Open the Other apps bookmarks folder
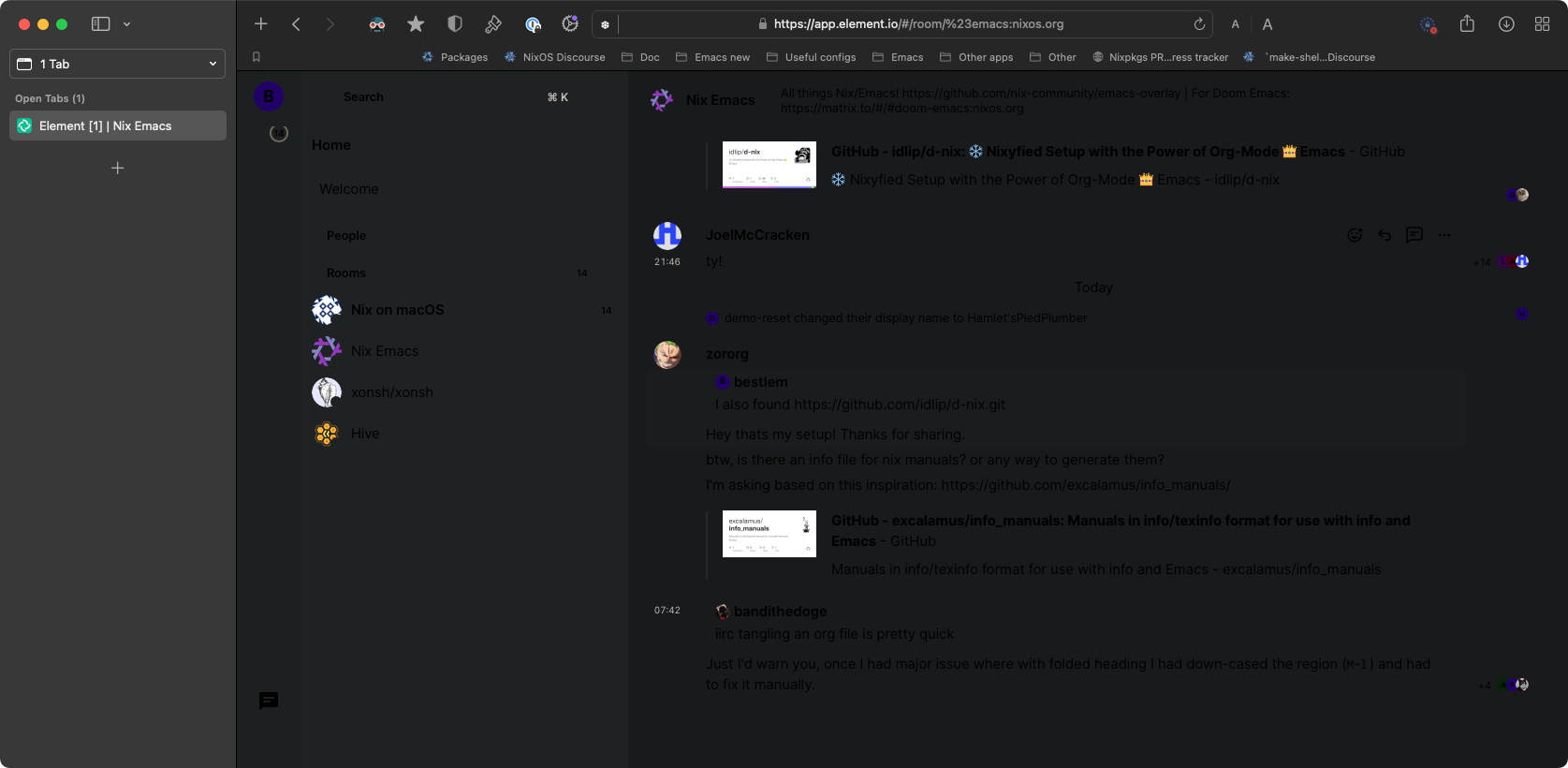This screenshot has height=768, width=1568. pos(976,57)
